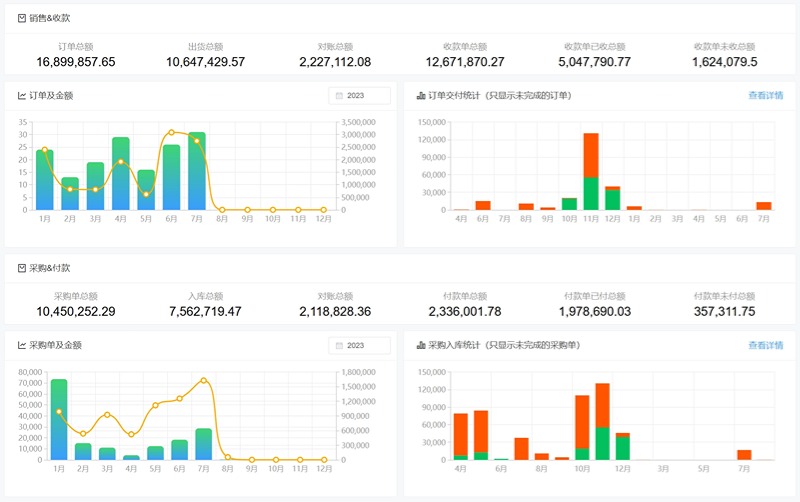Open 查看详情 for 订单交付统计
This screenshot has width=800, height=502.
pyautogui.click(x=765, y=96)
